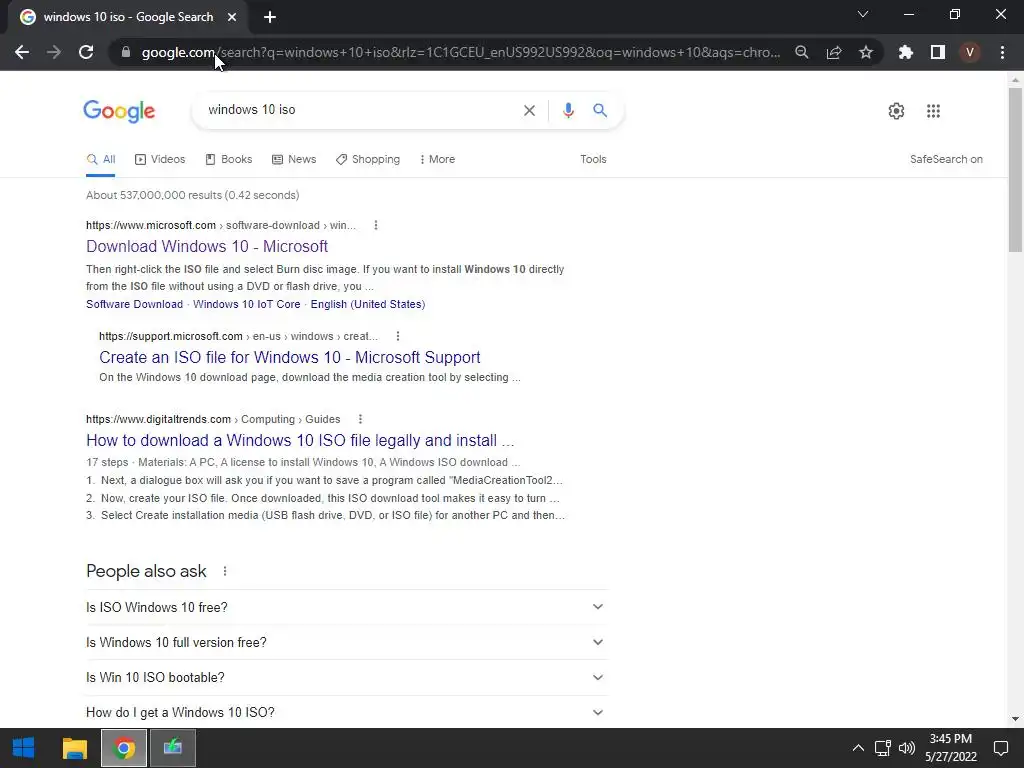
Task: Open the Windows Start menu
Action: [24, 748]
